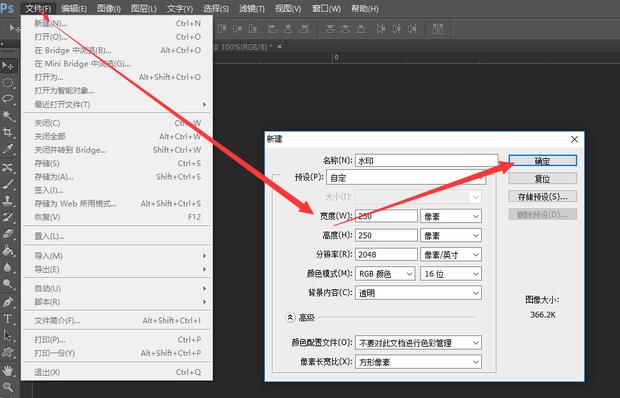Select the Eraser tool
This screenshot has height=398, width=620.
[8, 234]
